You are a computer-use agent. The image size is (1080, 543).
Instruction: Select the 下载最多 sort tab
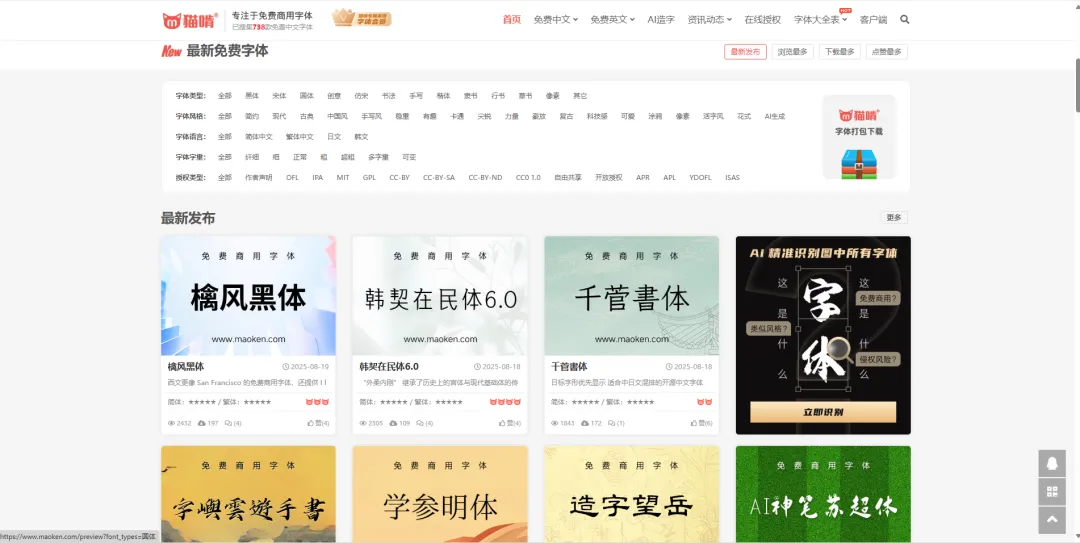(x=840, y=52)
